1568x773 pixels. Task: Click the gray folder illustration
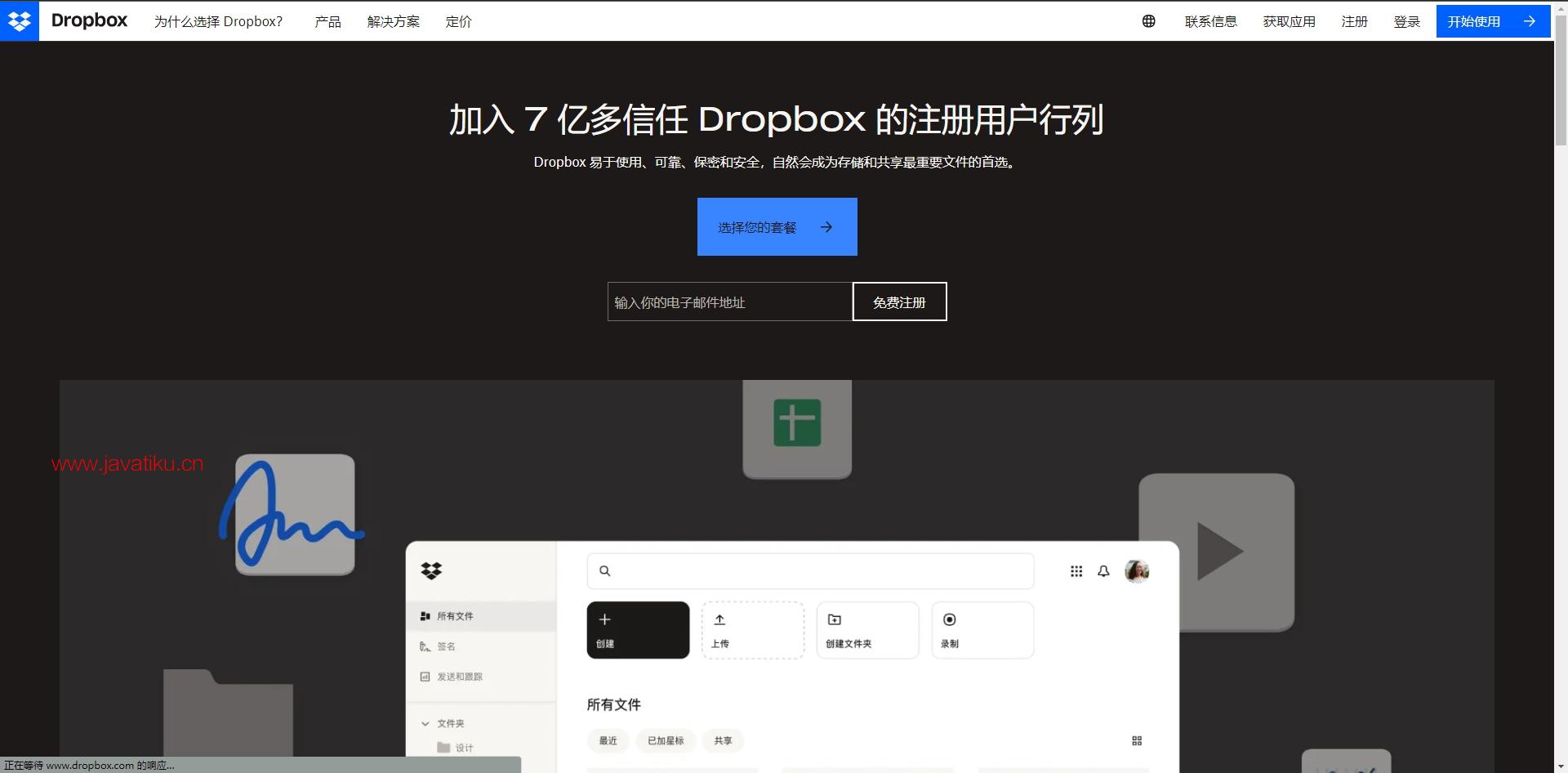(228, 712)
